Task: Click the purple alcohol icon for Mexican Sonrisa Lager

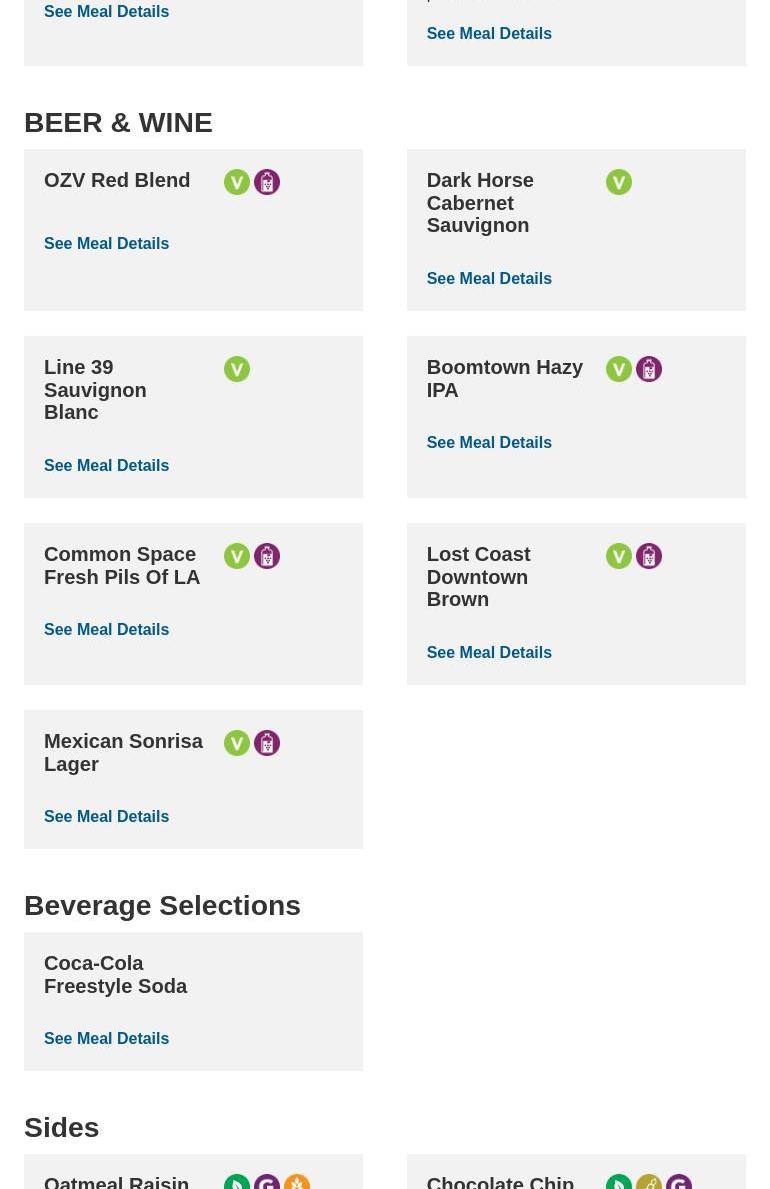Action: tap(267, 743)
